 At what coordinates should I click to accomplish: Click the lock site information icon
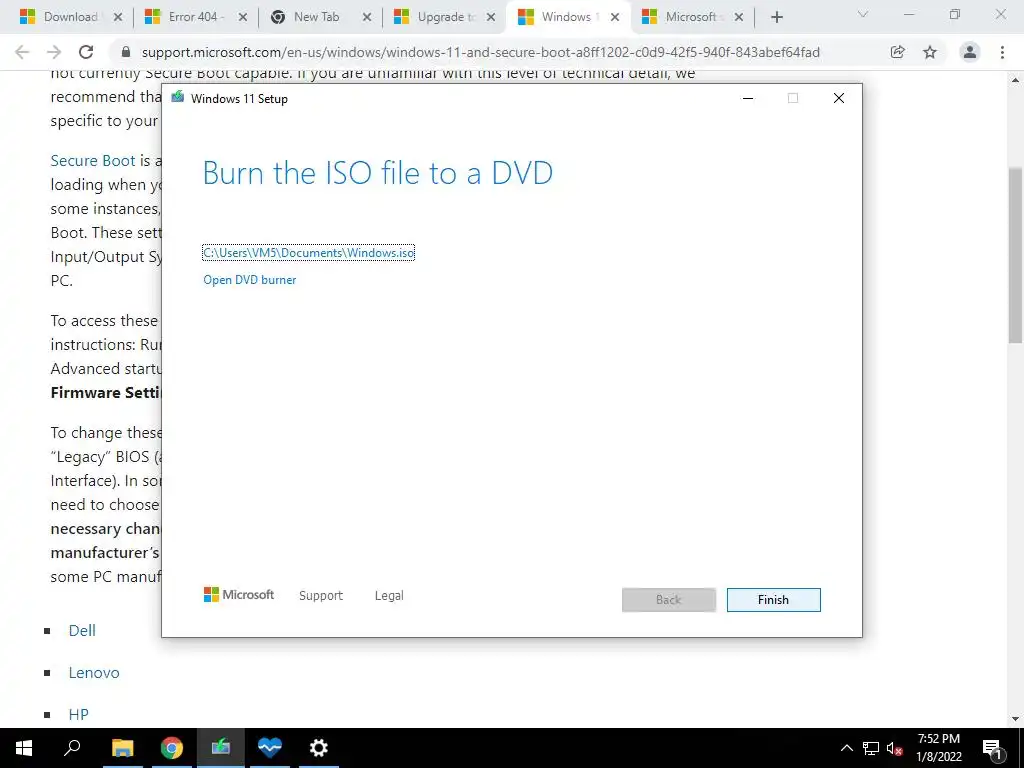[126, 52]
